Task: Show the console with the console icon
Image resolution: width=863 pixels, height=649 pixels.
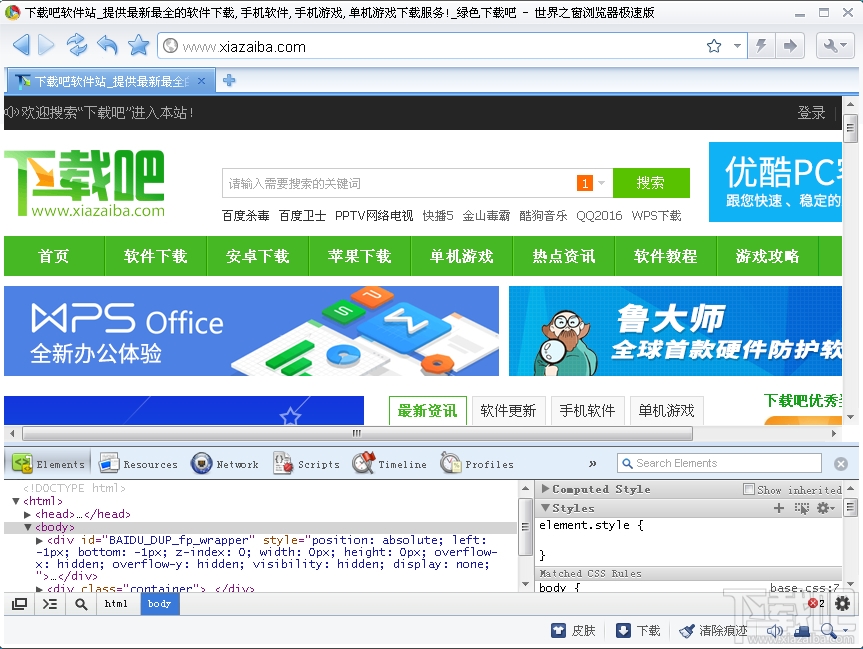Action: pyautogui.click(x=50, y=604)
